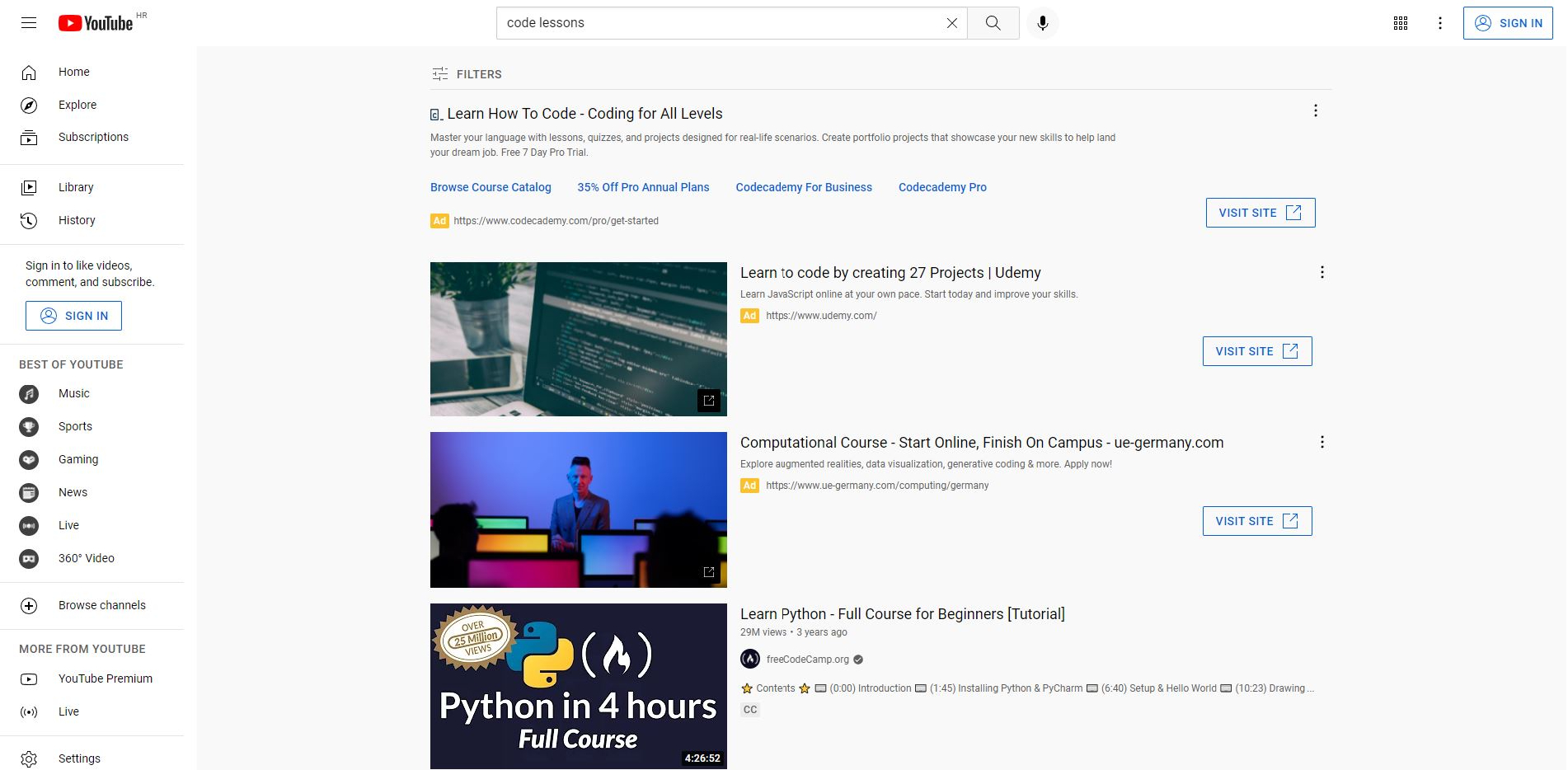Click the ue-germany.com ad URL
Image resolution: width=1568 pixels, height=770 pixels.
pyautogui.click(x=877, y=486)
